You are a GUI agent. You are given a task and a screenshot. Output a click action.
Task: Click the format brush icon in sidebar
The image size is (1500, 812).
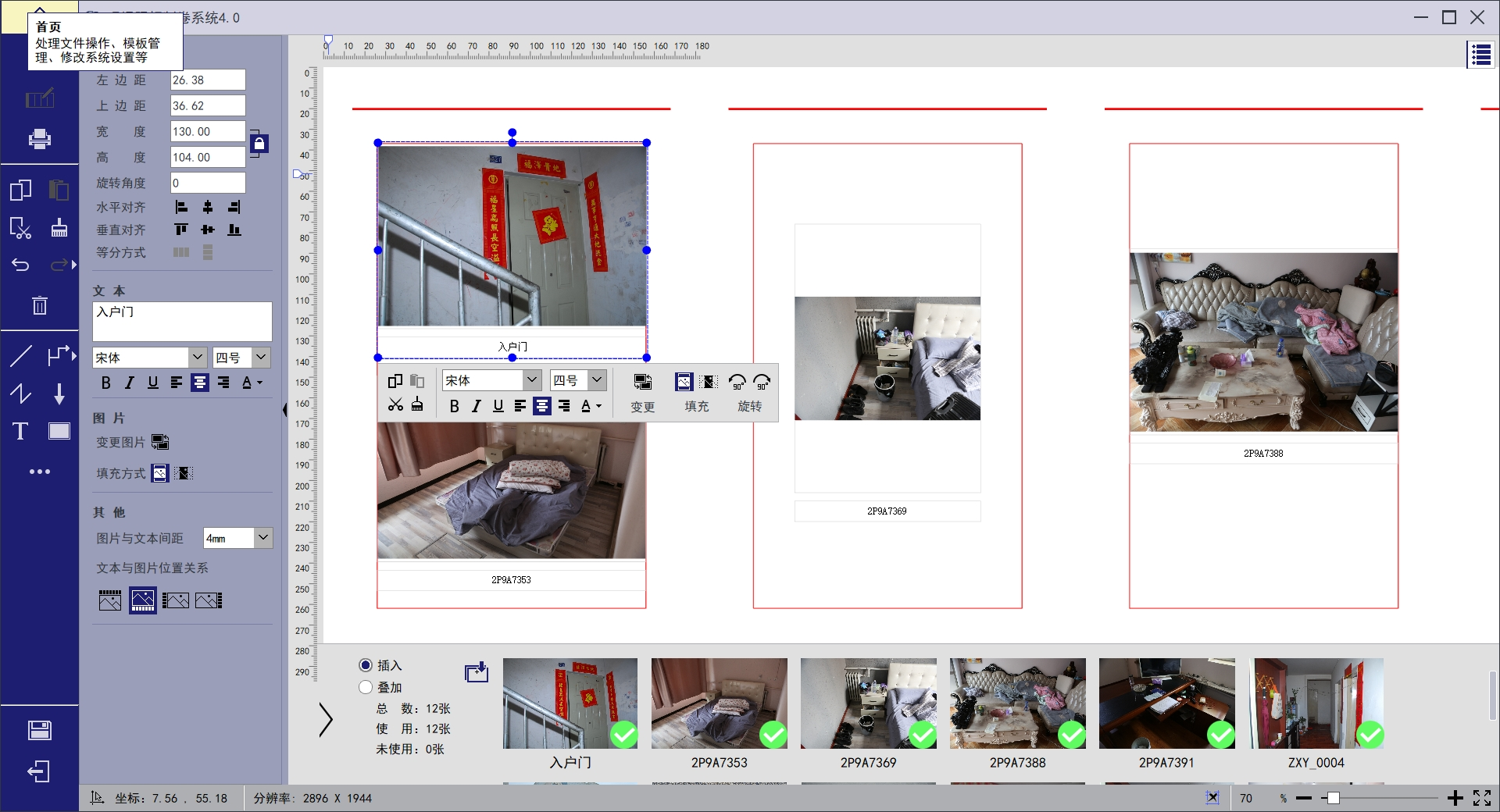(59, 228)
